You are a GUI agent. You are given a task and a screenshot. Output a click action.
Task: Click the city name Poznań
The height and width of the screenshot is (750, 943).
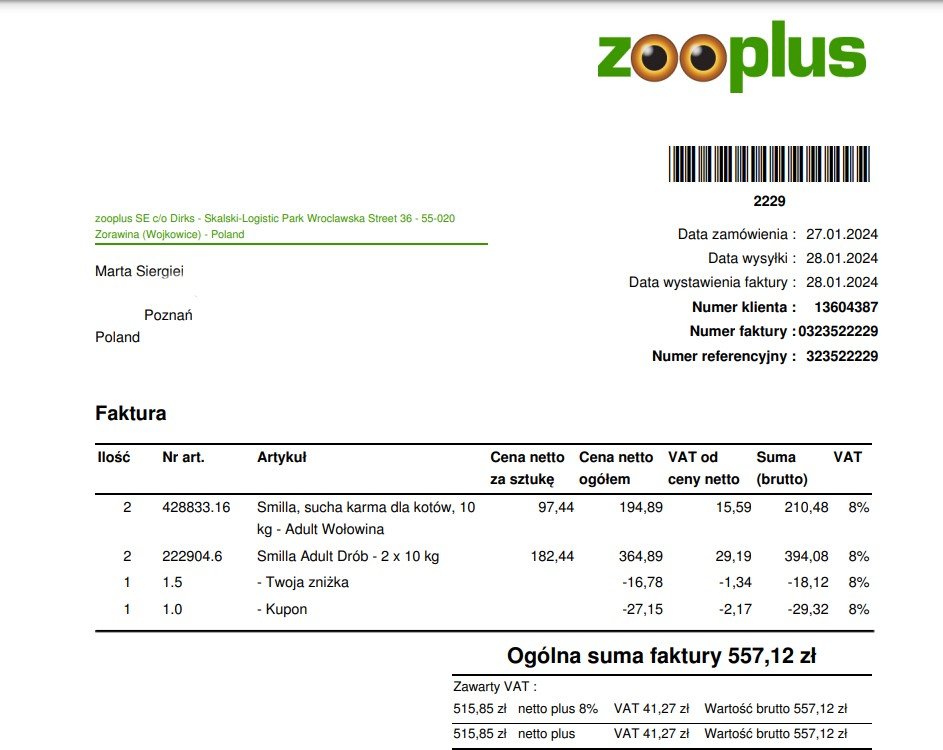pos(168,315)
